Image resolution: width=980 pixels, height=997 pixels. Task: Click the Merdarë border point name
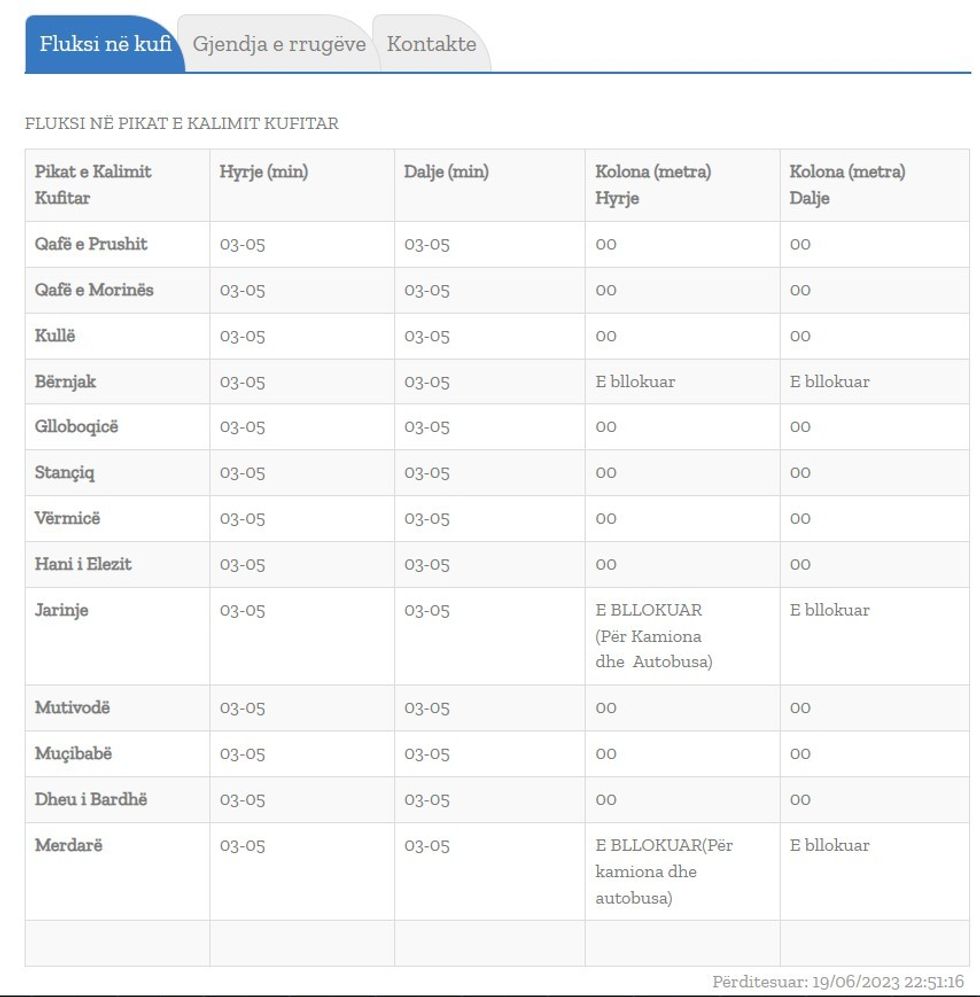[69, 846]
